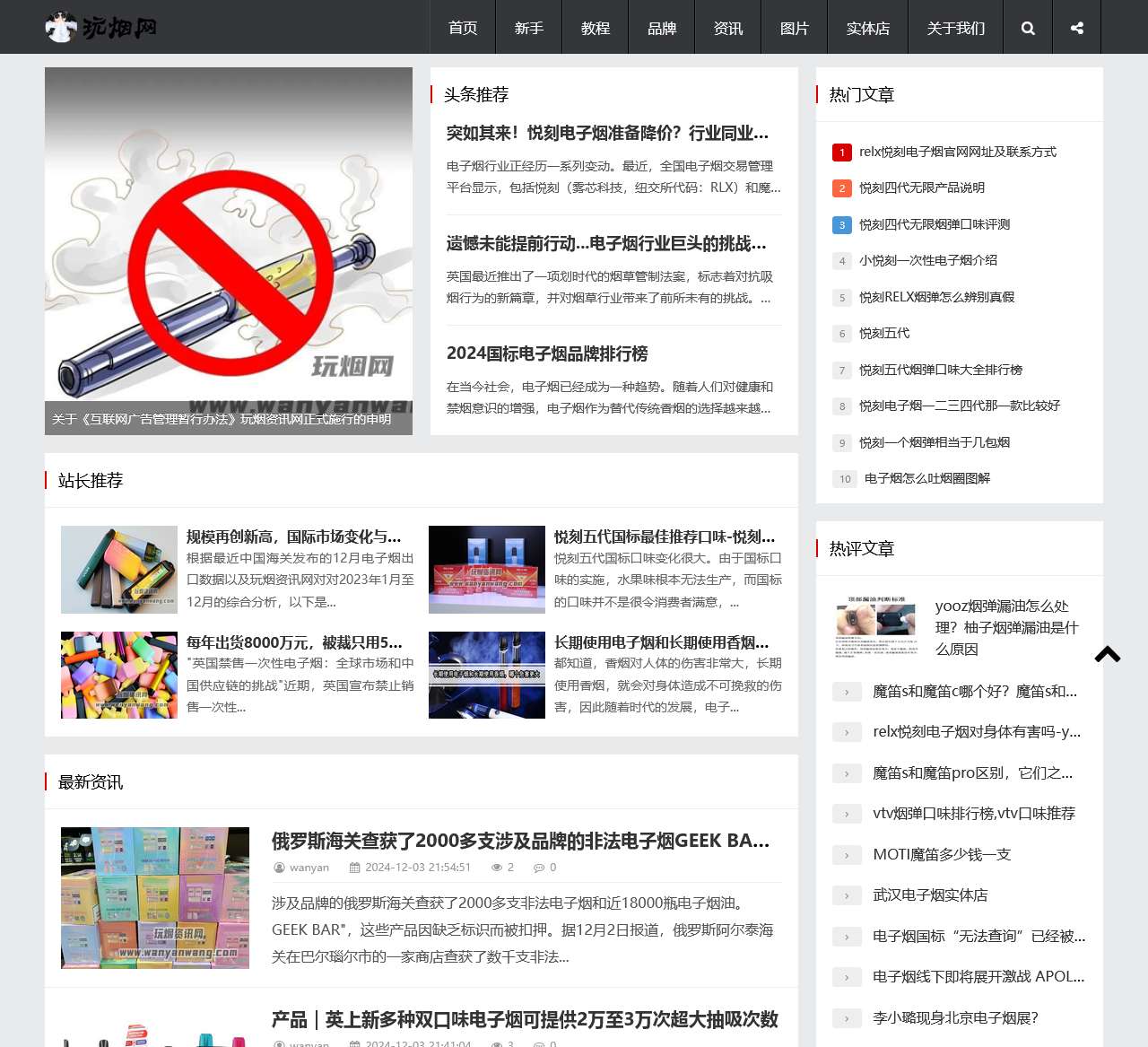The image size is (1148, 1047).
Task: Open the search magnifier icon
Action: pos(1028,28)
